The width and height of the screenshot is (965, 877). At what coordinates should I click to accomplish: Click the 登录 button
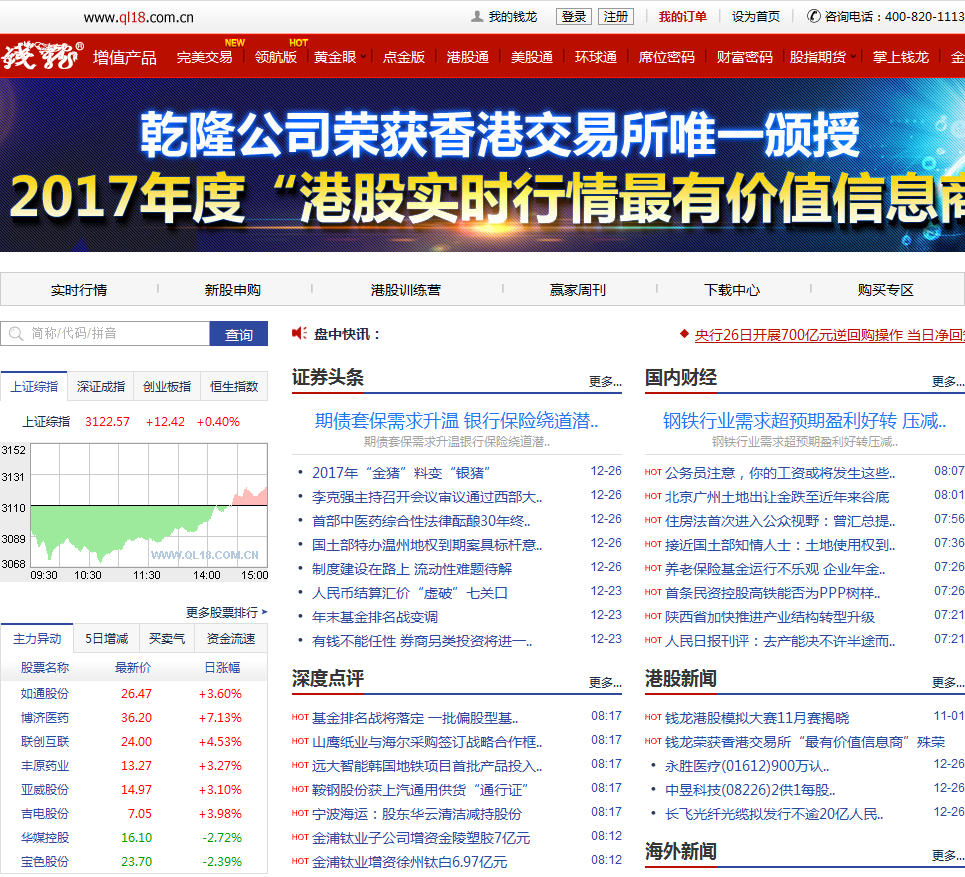574,17
